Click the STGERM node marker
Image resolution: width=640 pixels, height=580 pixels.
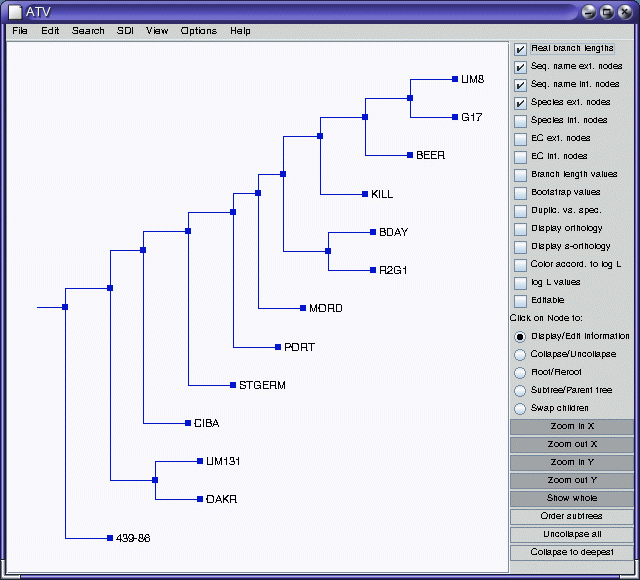pos(231,385)
